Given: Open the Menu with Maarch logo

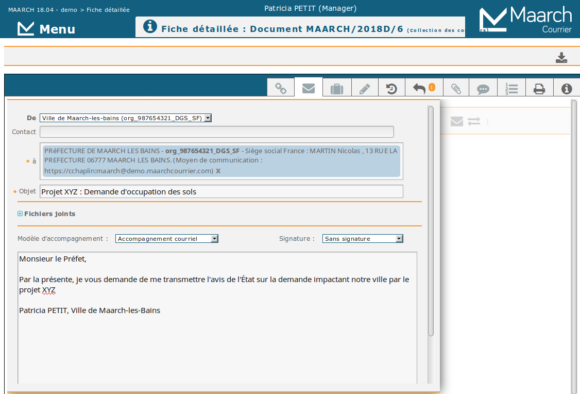Looking at the screenshot, I should [x=46, y=28].
